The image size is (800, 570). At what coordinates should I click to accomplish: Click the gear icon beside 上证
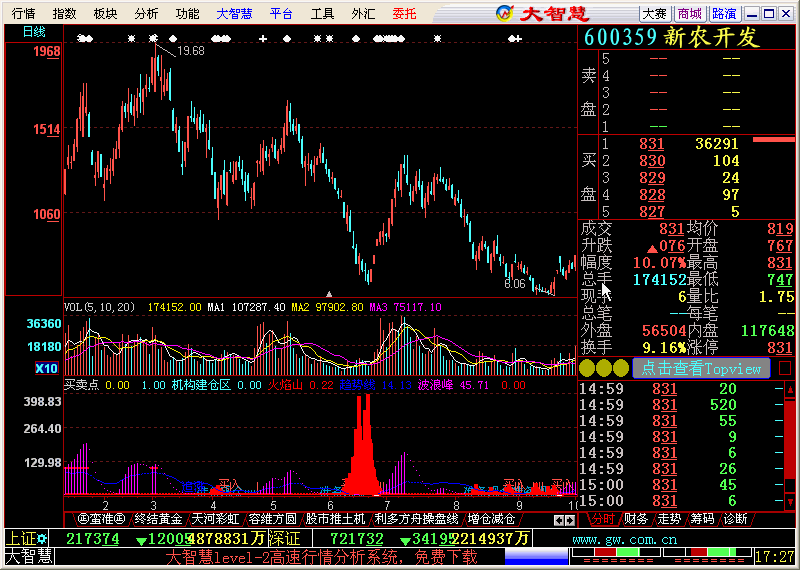click(42, 538)
